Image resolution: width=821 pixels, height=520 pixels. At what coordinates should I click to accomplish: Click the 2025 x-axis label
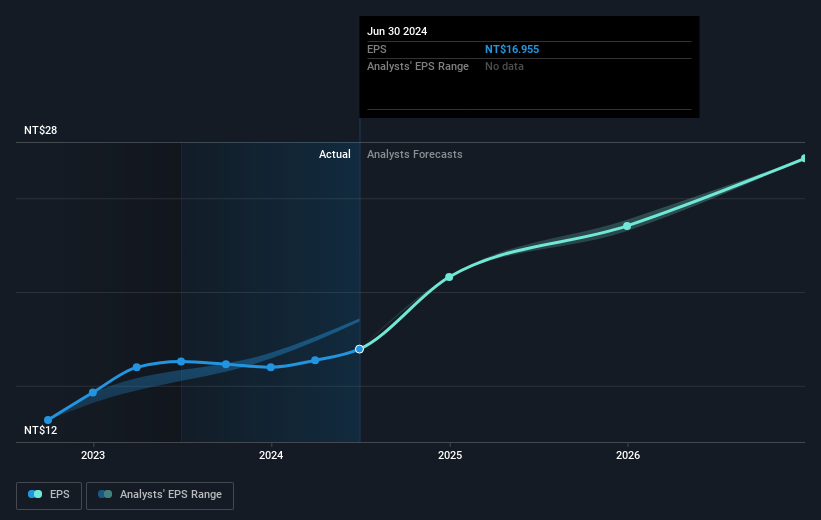point(450,456)
